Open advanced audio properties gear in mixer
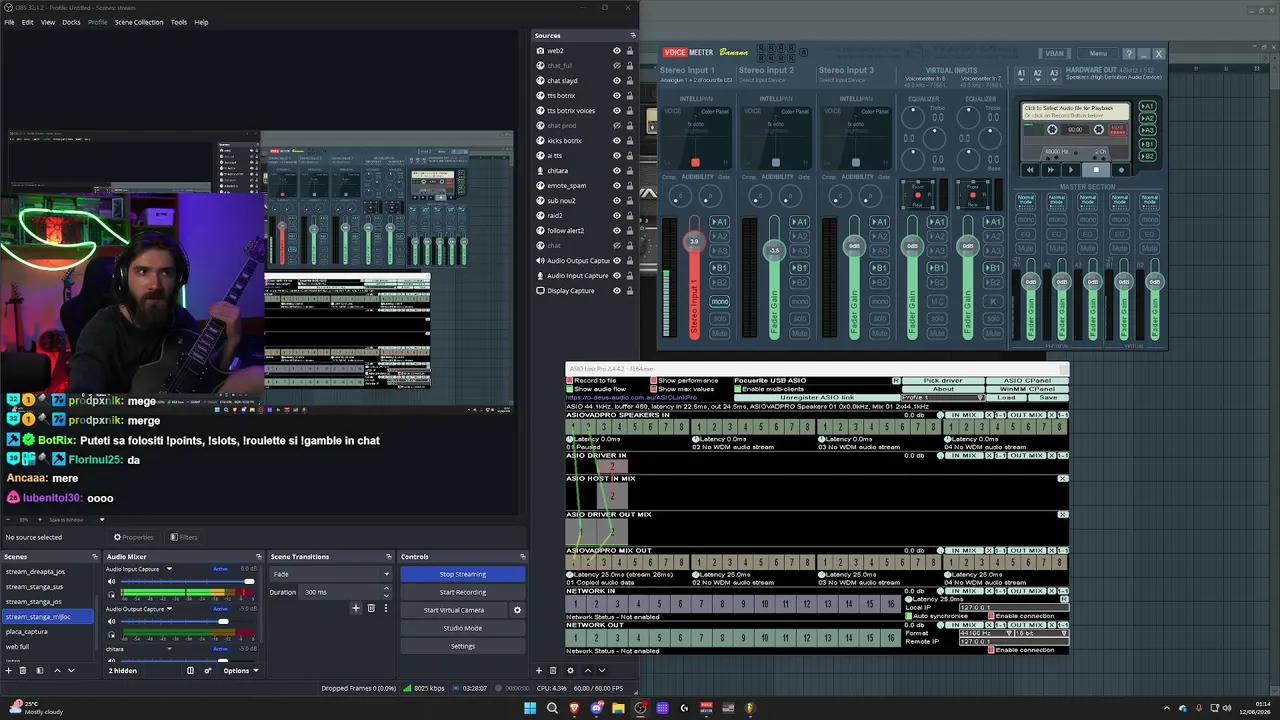Viewport: 1280px width, 720px height. (x=208, y=670)
